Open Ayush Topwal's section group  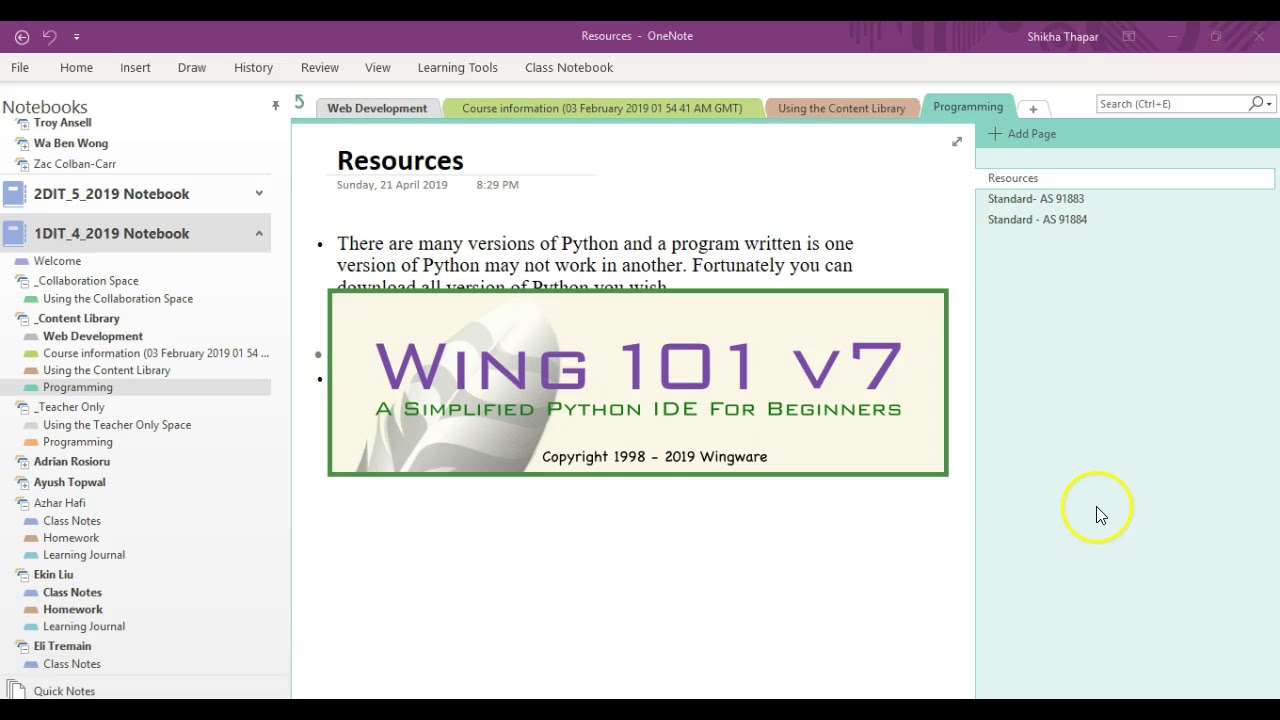pos(69,482)
